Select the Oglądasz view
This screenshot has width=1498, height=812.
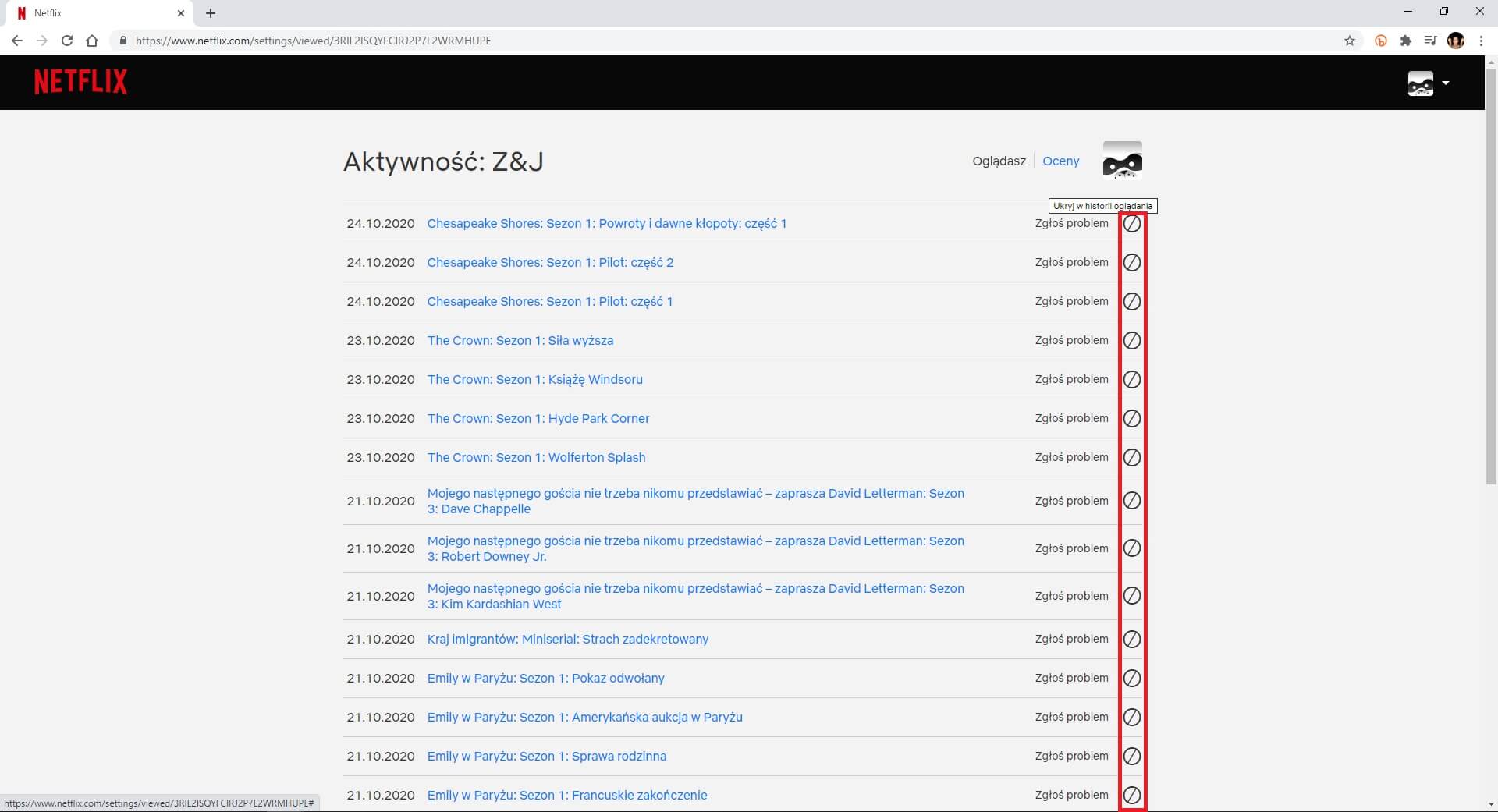tap(999, 161)
